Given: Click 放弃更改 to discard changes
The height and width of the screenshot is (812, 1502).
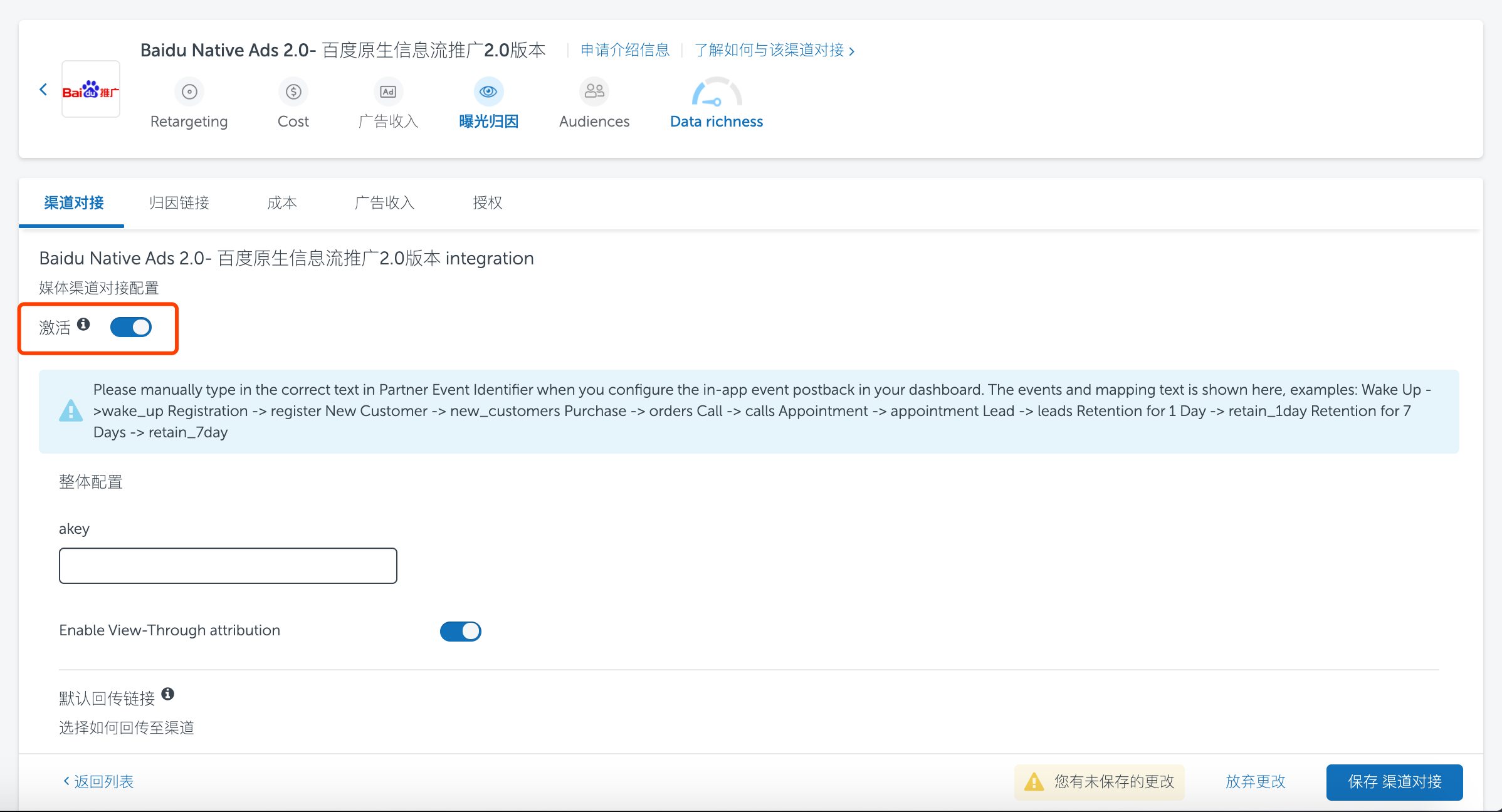Looking at the screenshot, I should click(x=1256, y=781).
